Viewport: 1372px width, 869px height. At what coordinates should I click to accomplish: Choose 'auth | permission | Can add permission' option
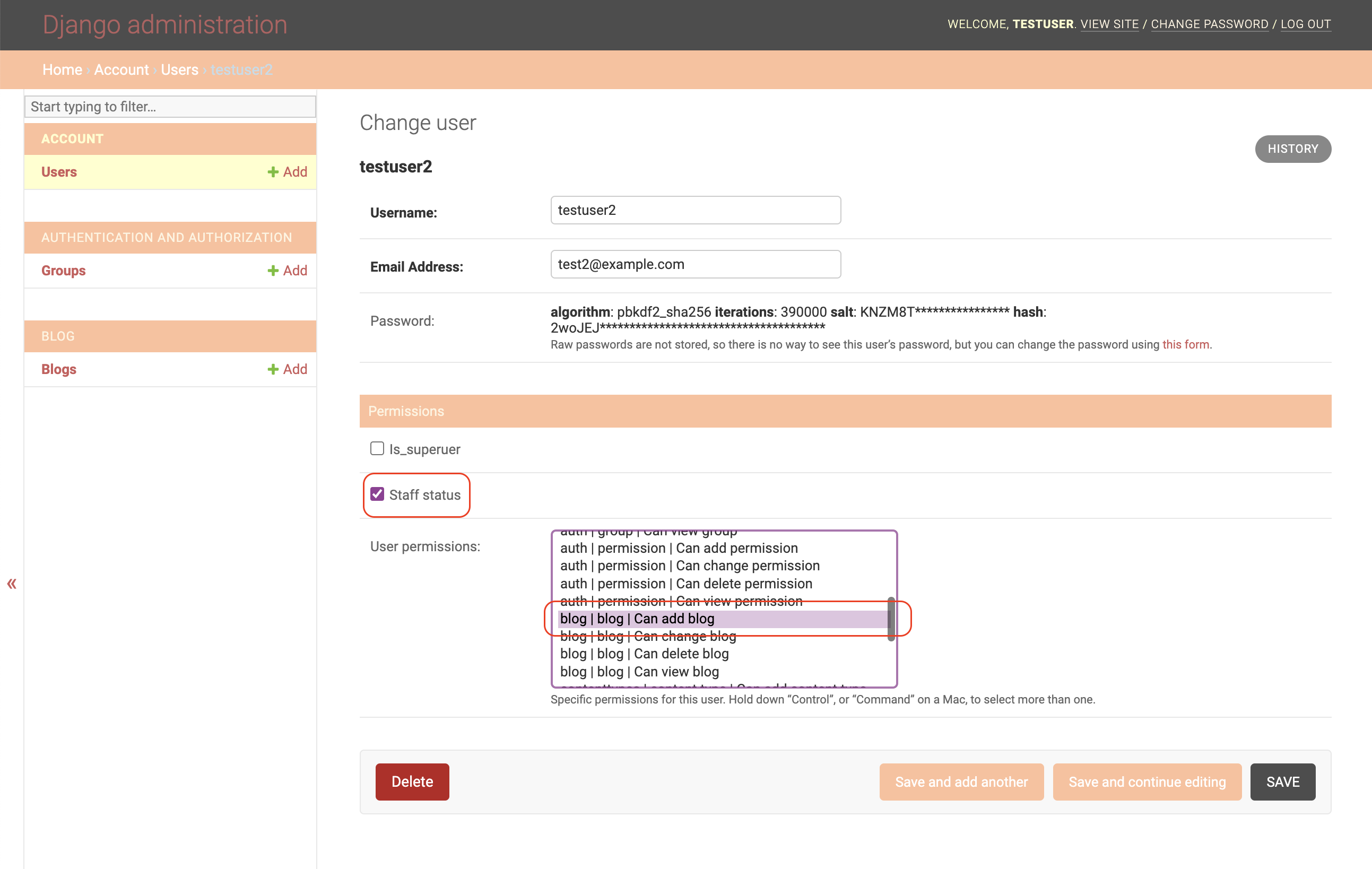(x=678, y=548)
